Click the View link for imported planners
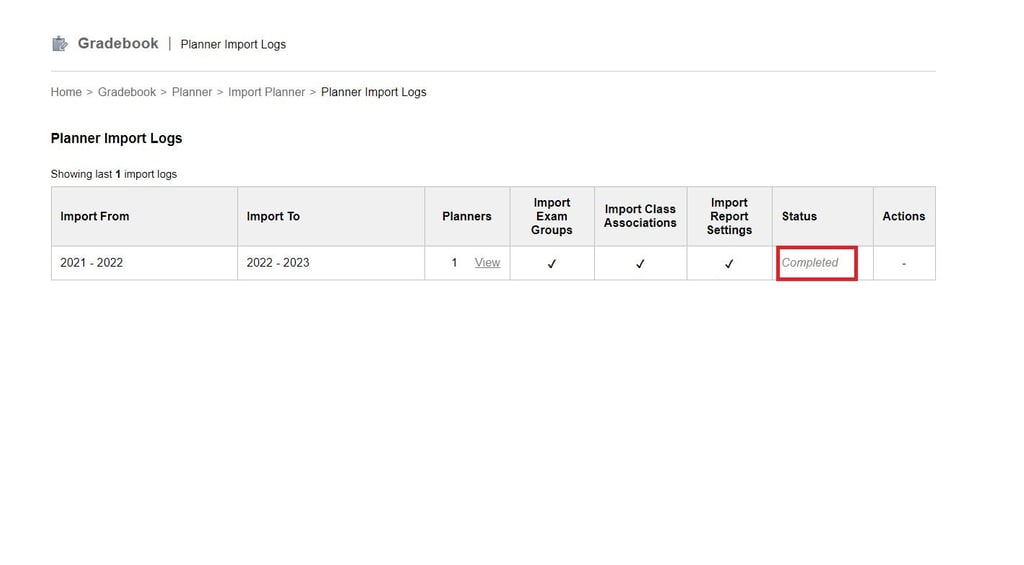Viewport: 1024px width, 565px height. (487, 263)
